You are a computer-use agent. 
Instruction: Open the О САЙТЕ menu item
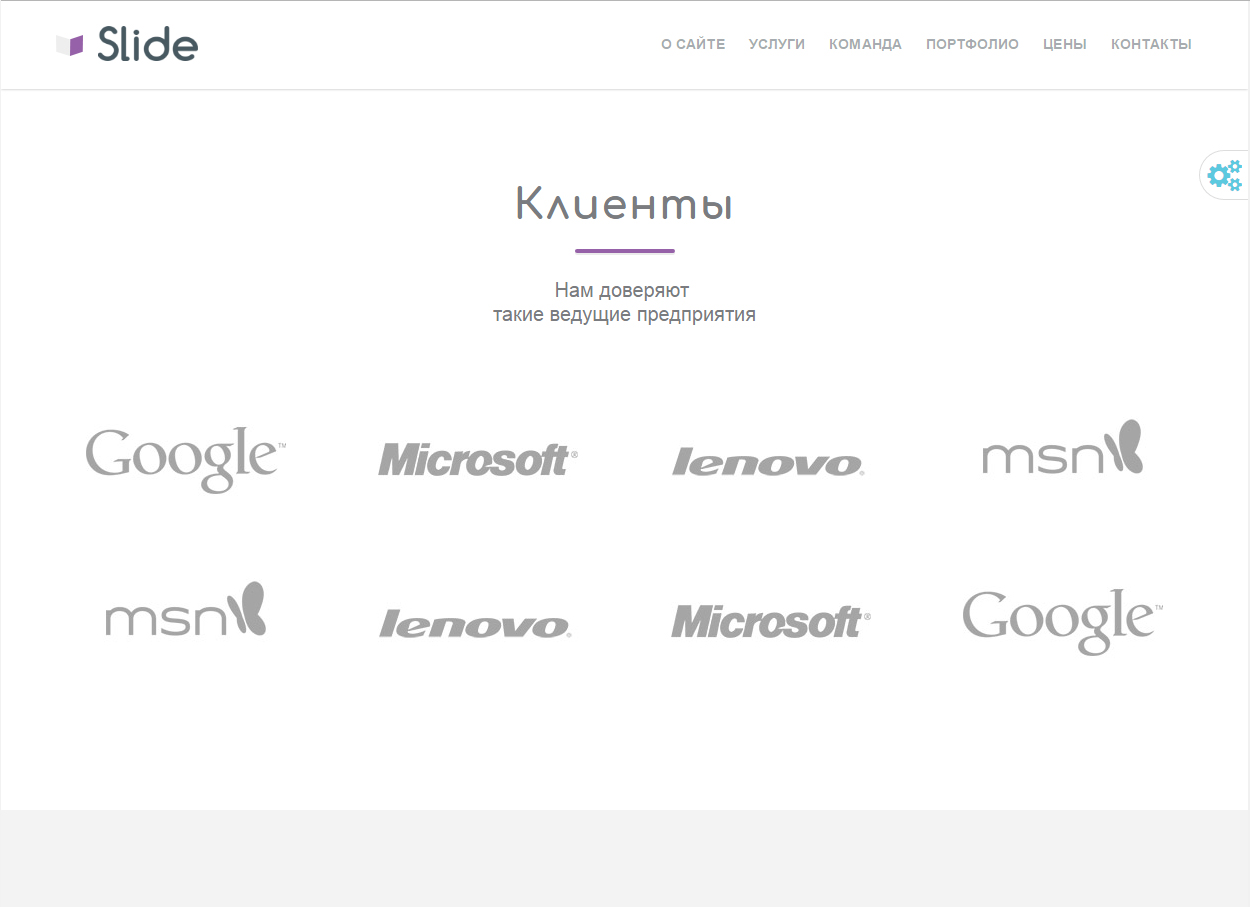coord(693,44)
